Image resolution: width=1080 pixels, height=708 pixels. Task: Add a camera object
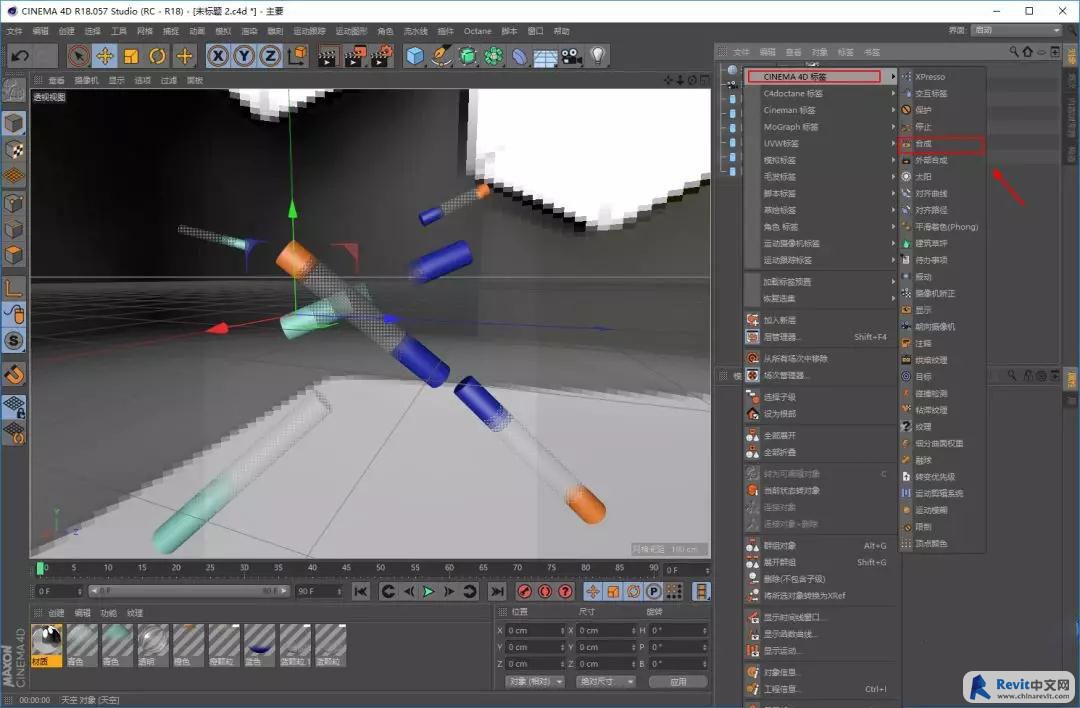(x=571, y=56)
